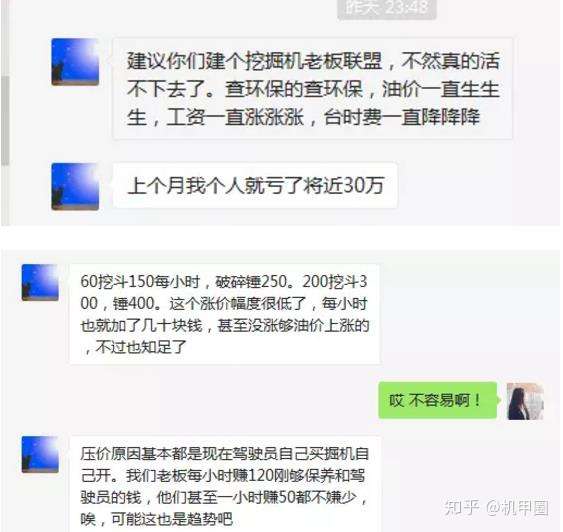Click the timestamp label at the top
This screenshot has height=532, width=563.
(x=387, y=9)
